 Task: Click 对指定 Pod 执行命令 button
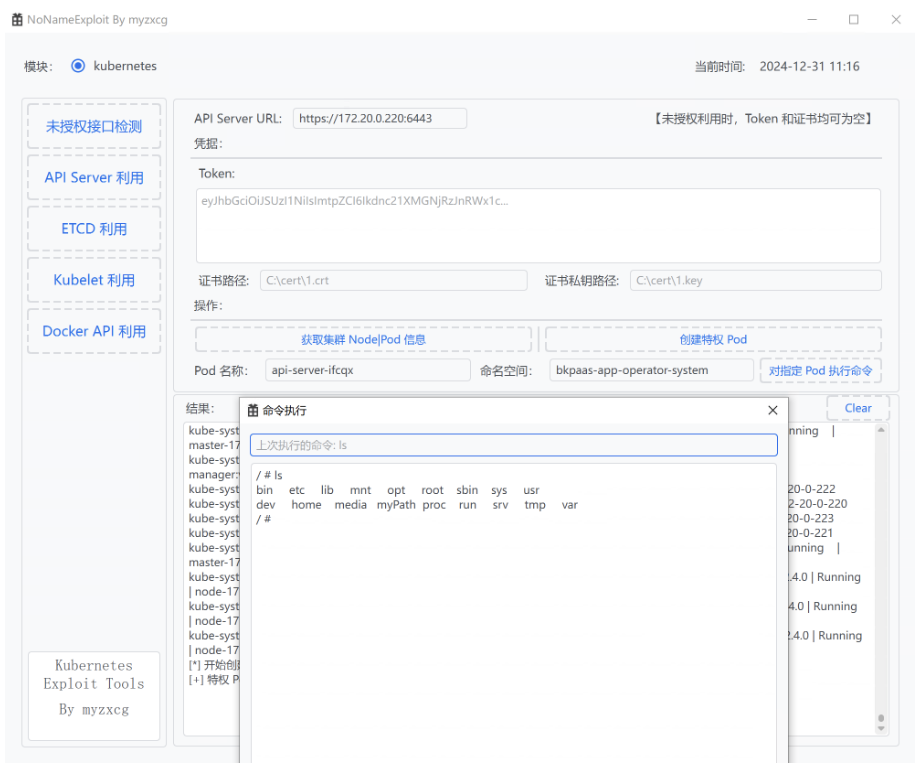pyautogui.click(x=821, y=370)
